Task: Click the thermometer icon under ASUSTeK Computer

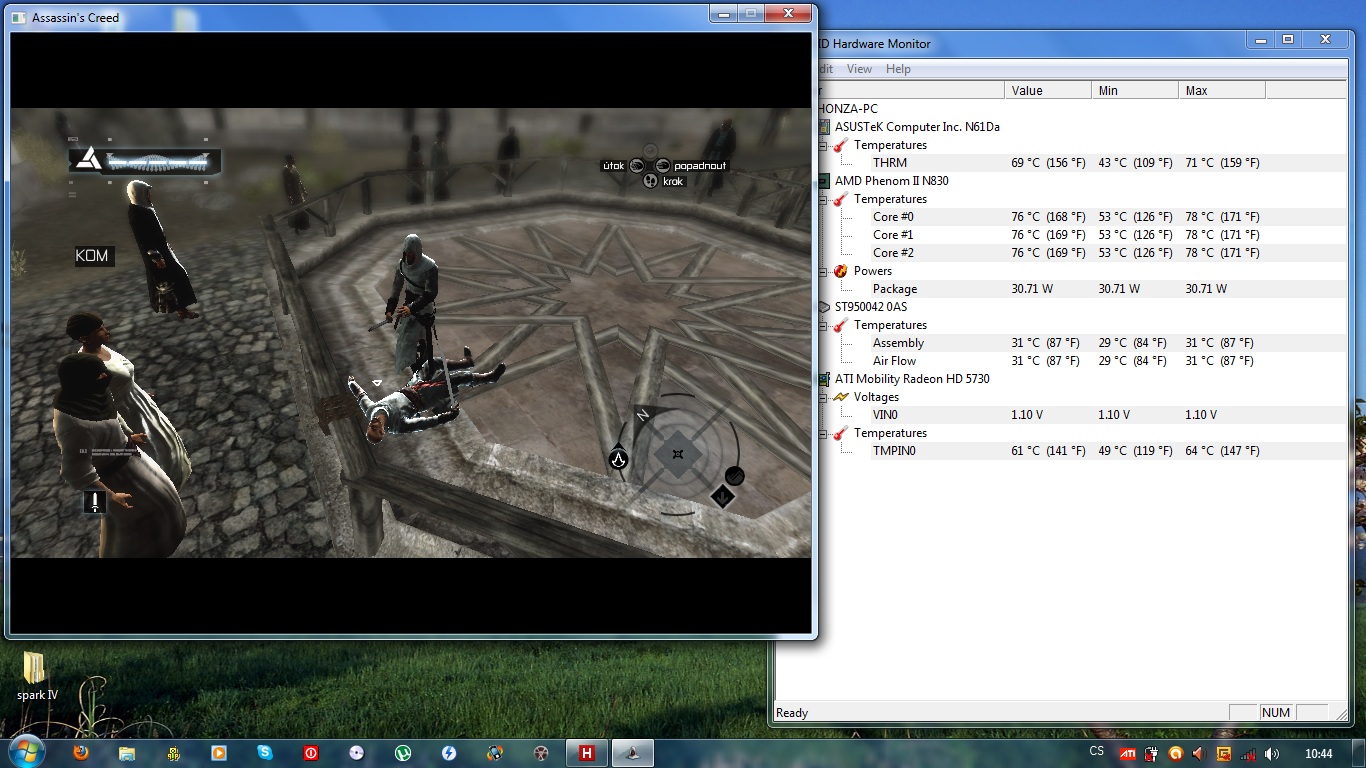Action: [841, 145]
